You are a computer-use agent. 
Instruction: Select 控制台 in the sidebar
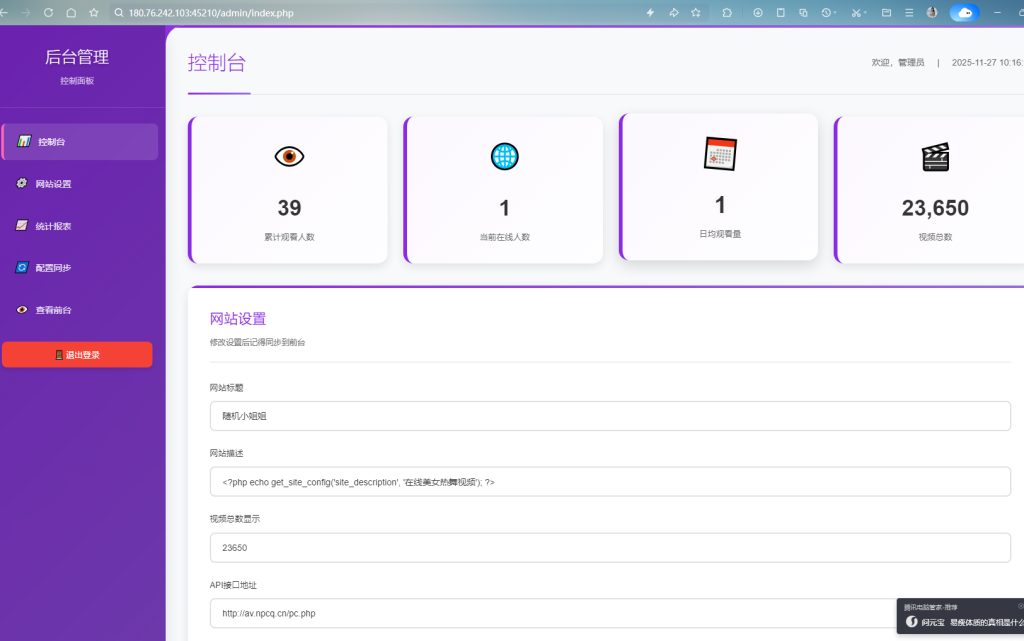(80, 142)
